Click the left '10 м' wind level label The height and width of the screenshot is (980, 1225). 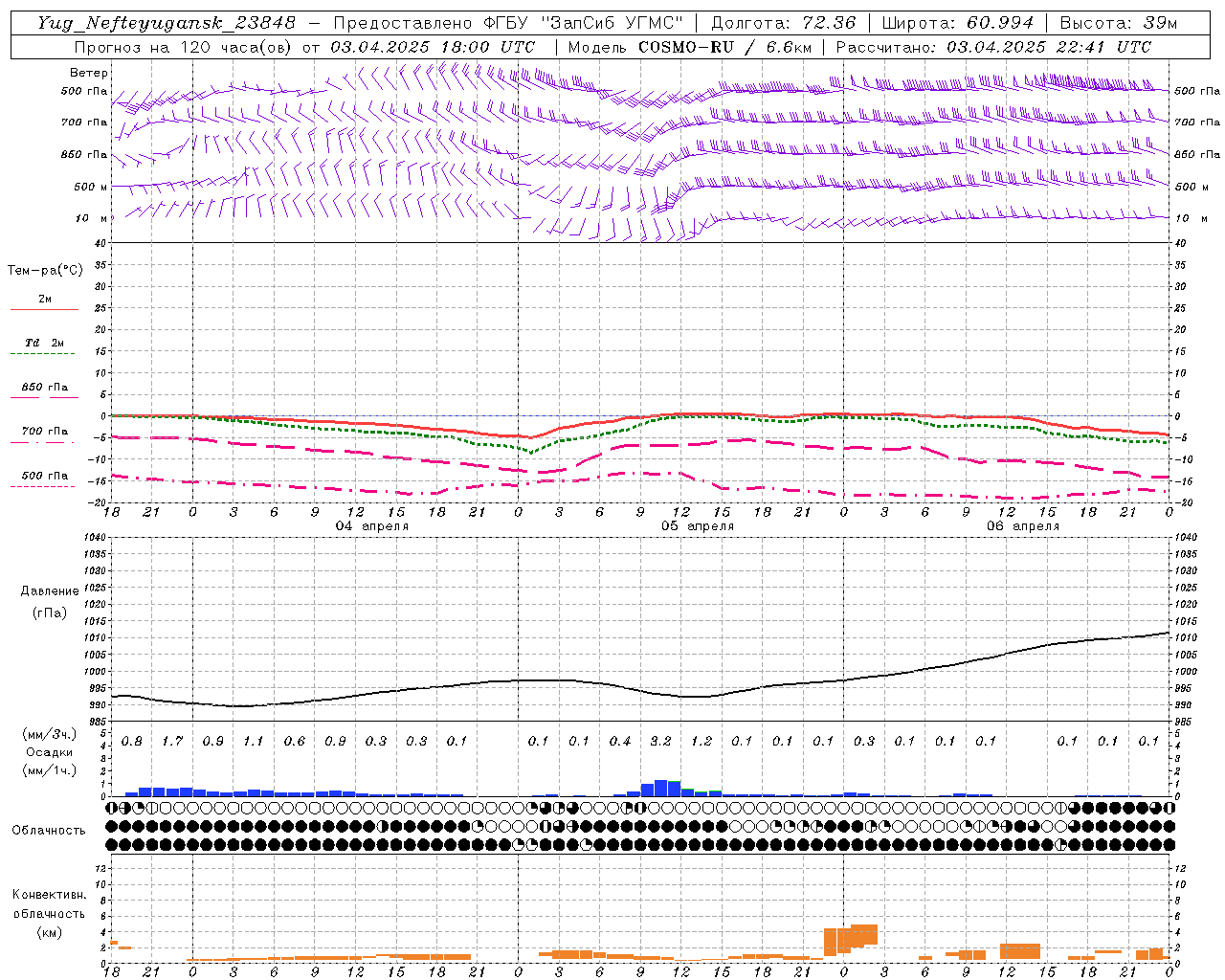pyautogui.click(x=92, y=218)
